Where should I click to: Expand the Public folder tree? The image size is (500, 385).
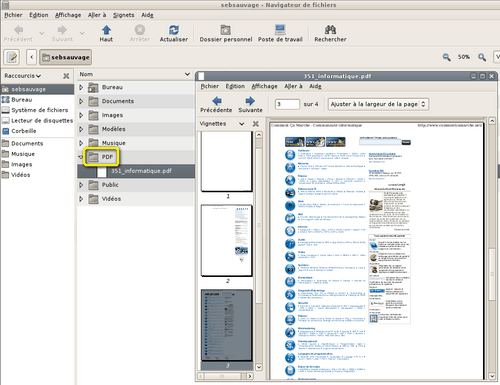pyautogui.click(x=81, y=185)
